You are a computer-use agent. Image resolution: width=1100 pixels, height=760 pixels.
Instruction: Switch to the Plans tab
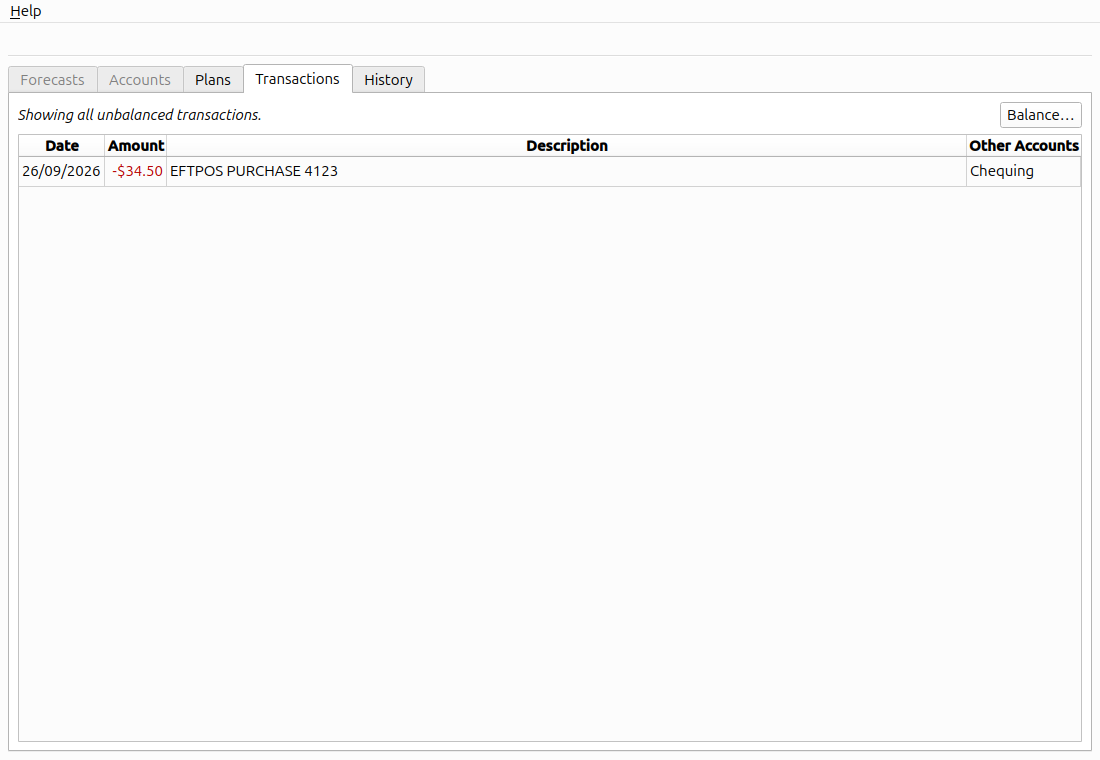click(x=213, y=79)
